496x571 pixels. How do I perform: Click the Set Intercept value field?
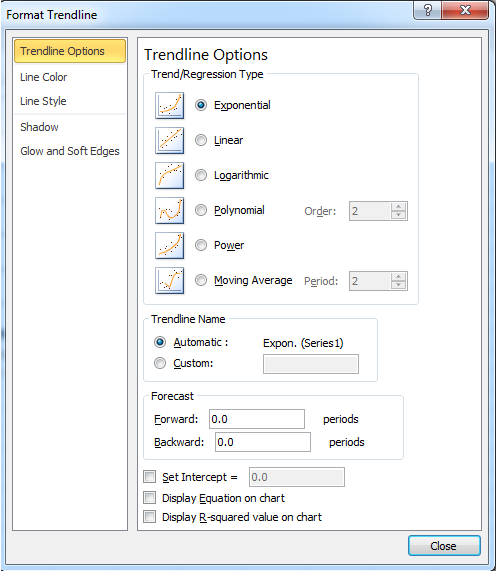coord(297,477)
